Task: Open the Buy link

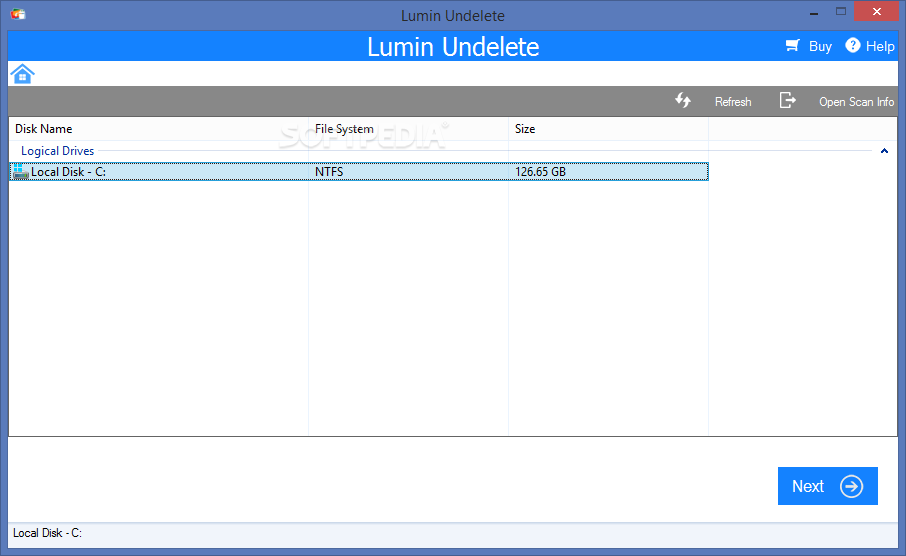Action: 820,46
